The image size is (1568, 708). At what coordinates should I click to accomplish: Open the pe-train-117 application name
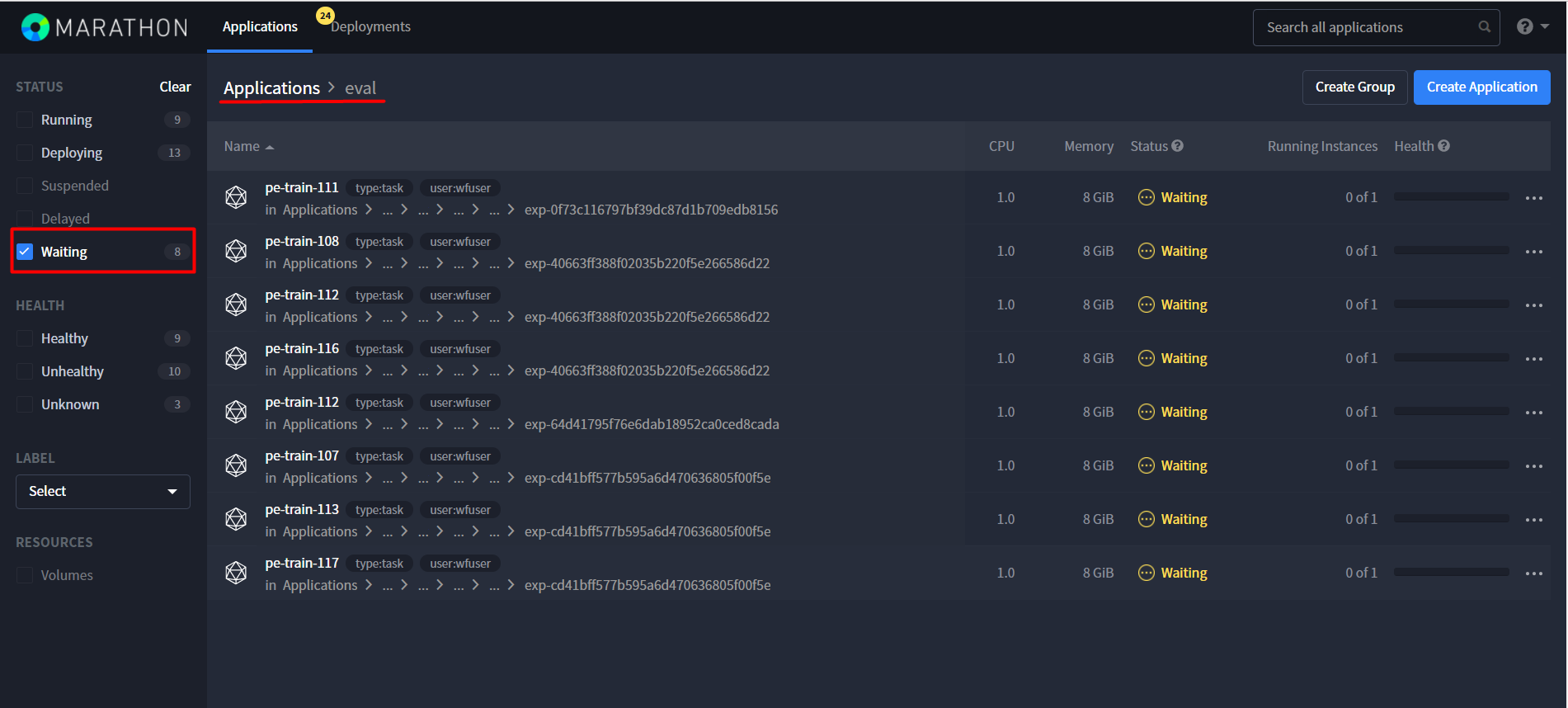(302, 563)
